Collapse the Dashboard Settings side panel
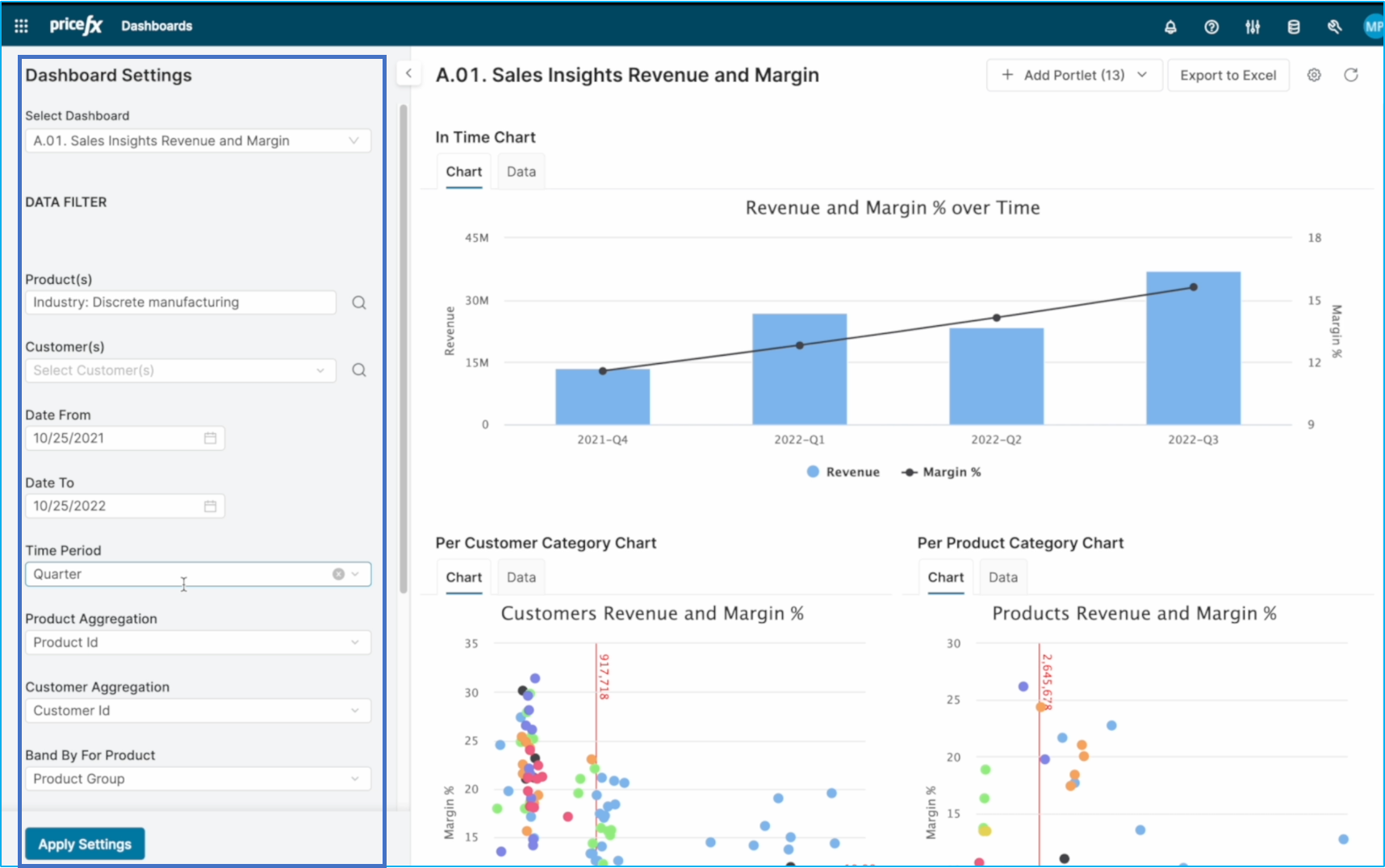1385x868 pixels. [x=408, y=73]
